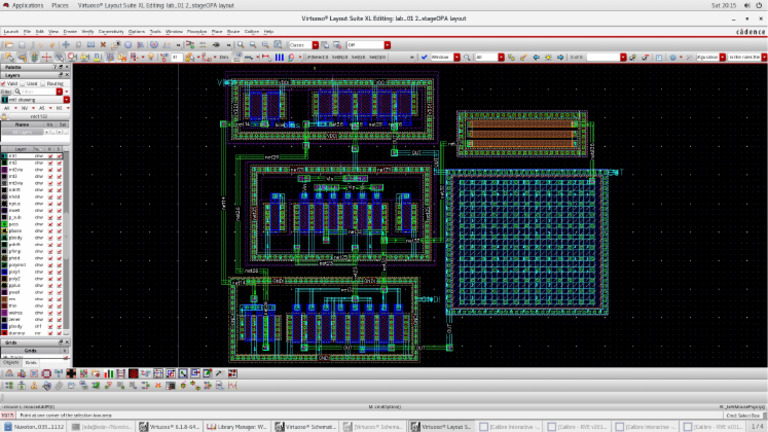Select the poly1 layer color swatch
Screen dimensions: 768x432
point(4,270)
